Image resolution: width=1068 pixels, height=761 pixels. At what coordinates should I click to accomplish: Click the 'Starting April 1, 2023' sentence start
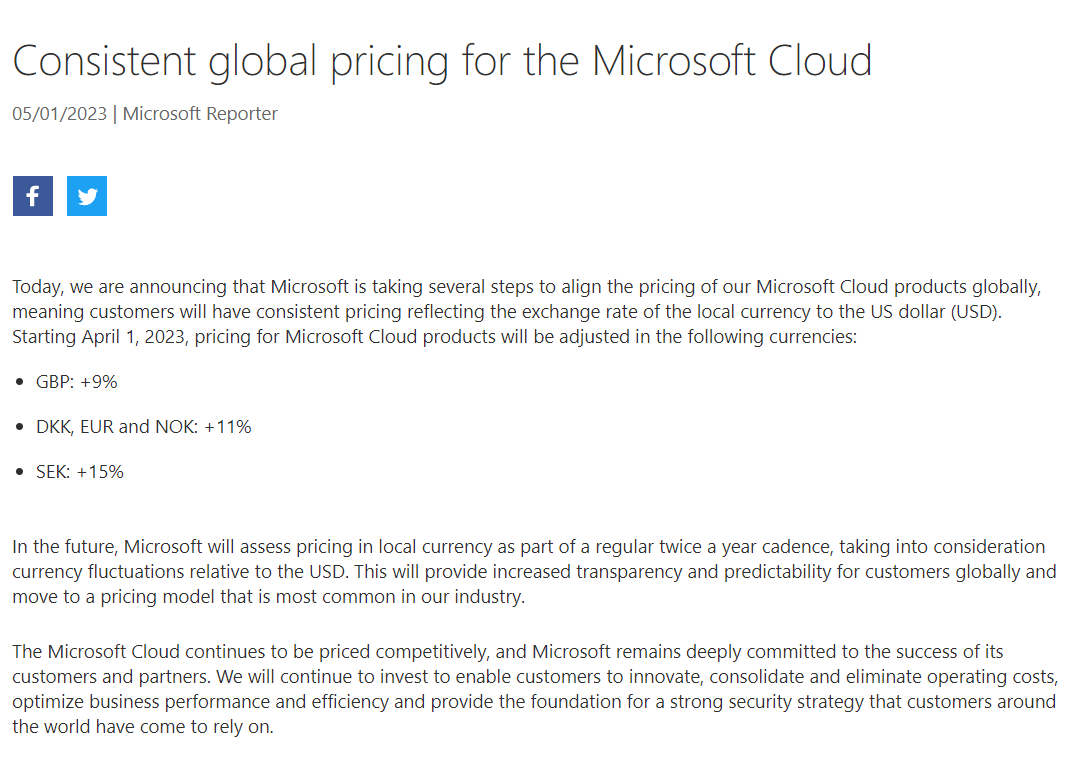click(99, 337)
